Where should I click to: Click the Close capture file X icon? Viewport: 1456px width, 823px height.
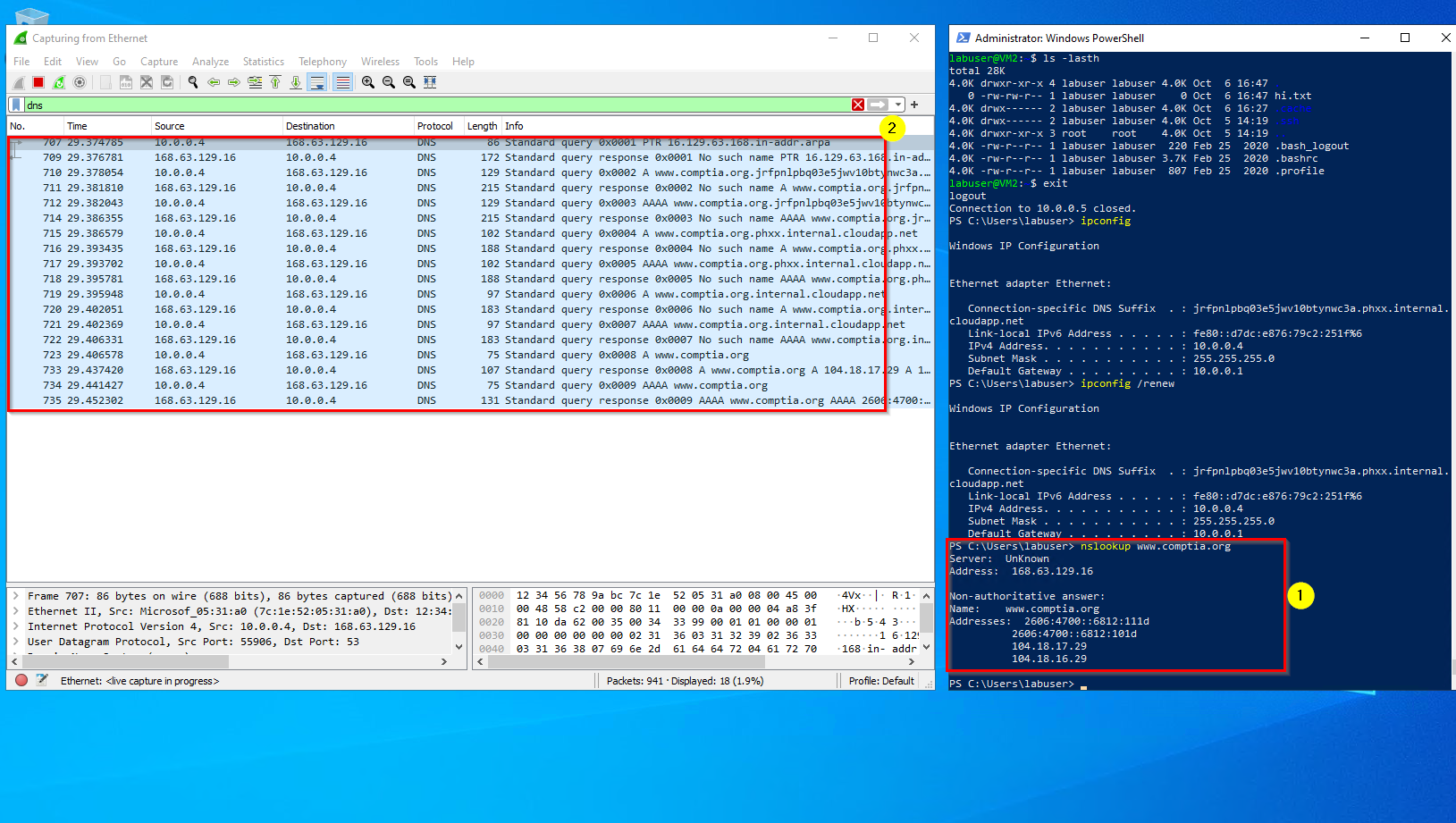[x=147, y=82]
